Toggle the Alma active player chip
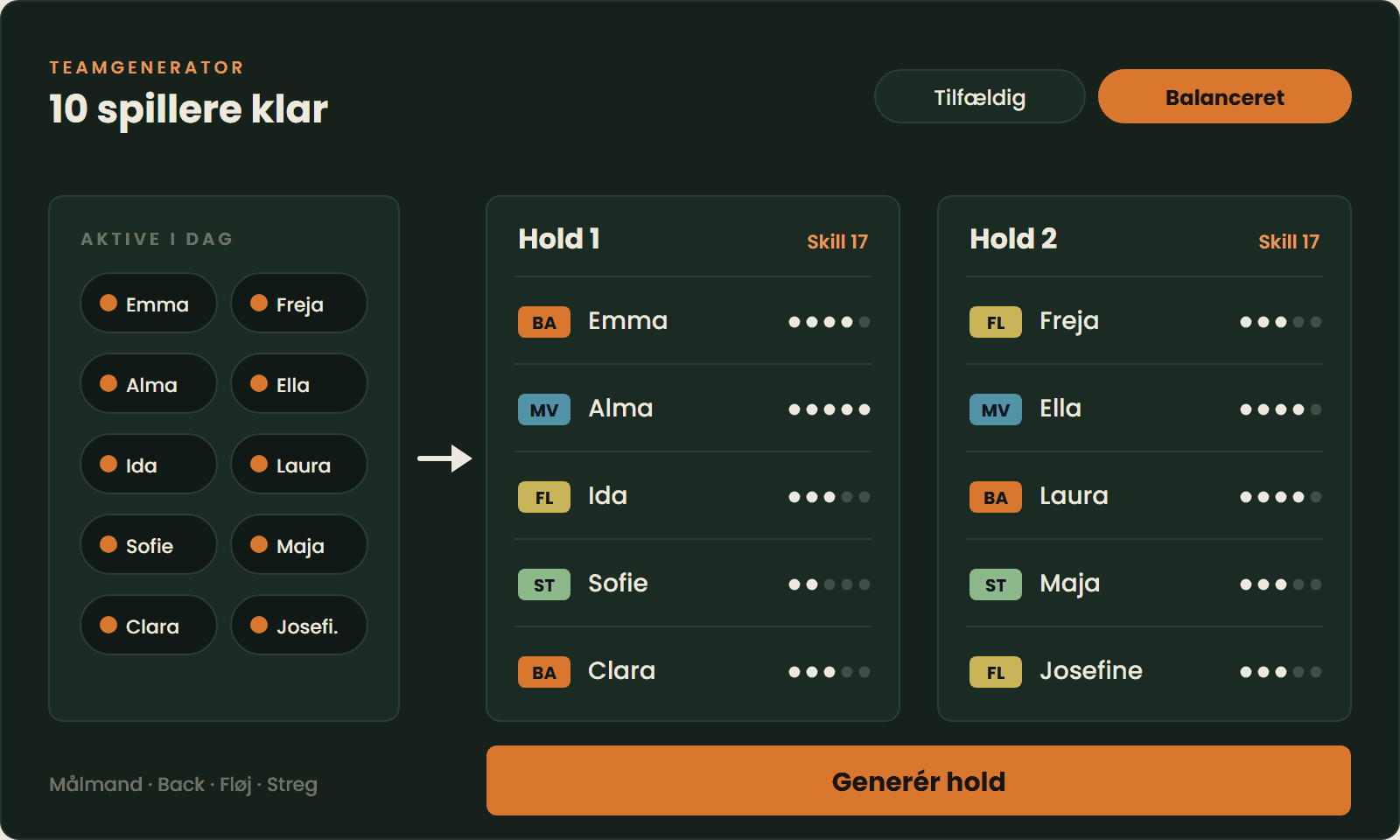The image size is (1400, 840). (x=149, y=383)
